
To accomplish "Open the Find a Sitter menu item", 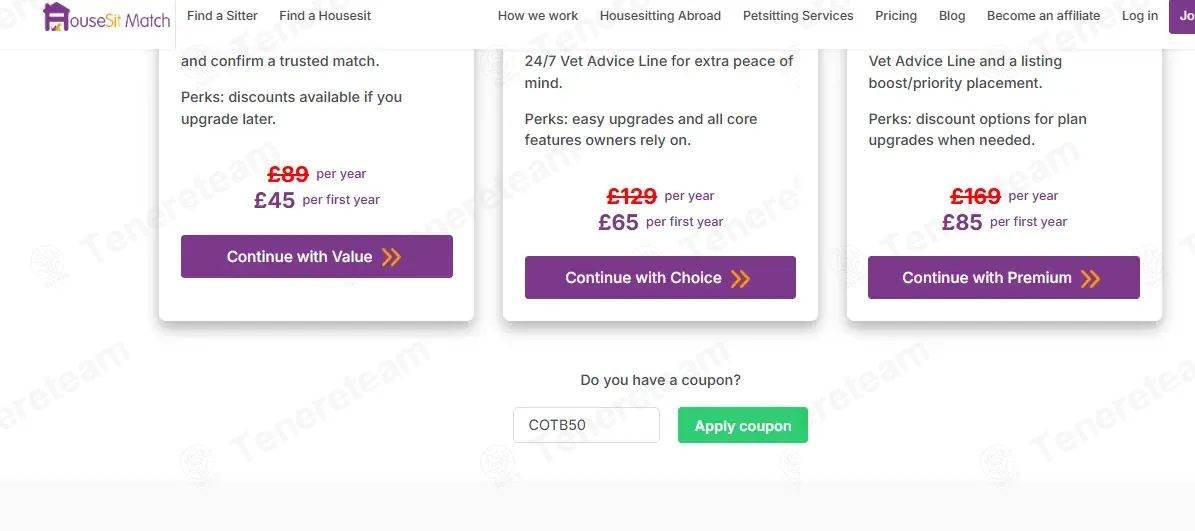I will point(223,15).
